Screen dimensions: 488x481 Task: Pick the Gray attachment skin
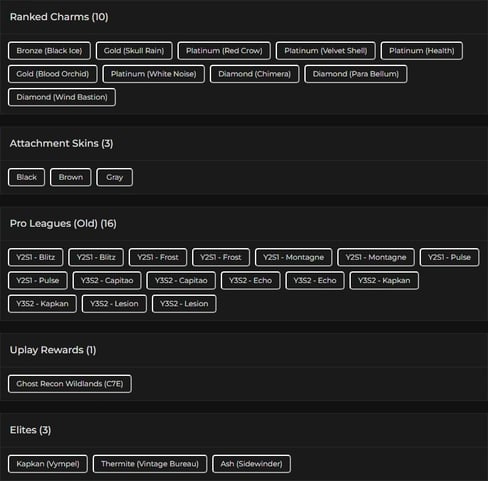coord(114,177)
